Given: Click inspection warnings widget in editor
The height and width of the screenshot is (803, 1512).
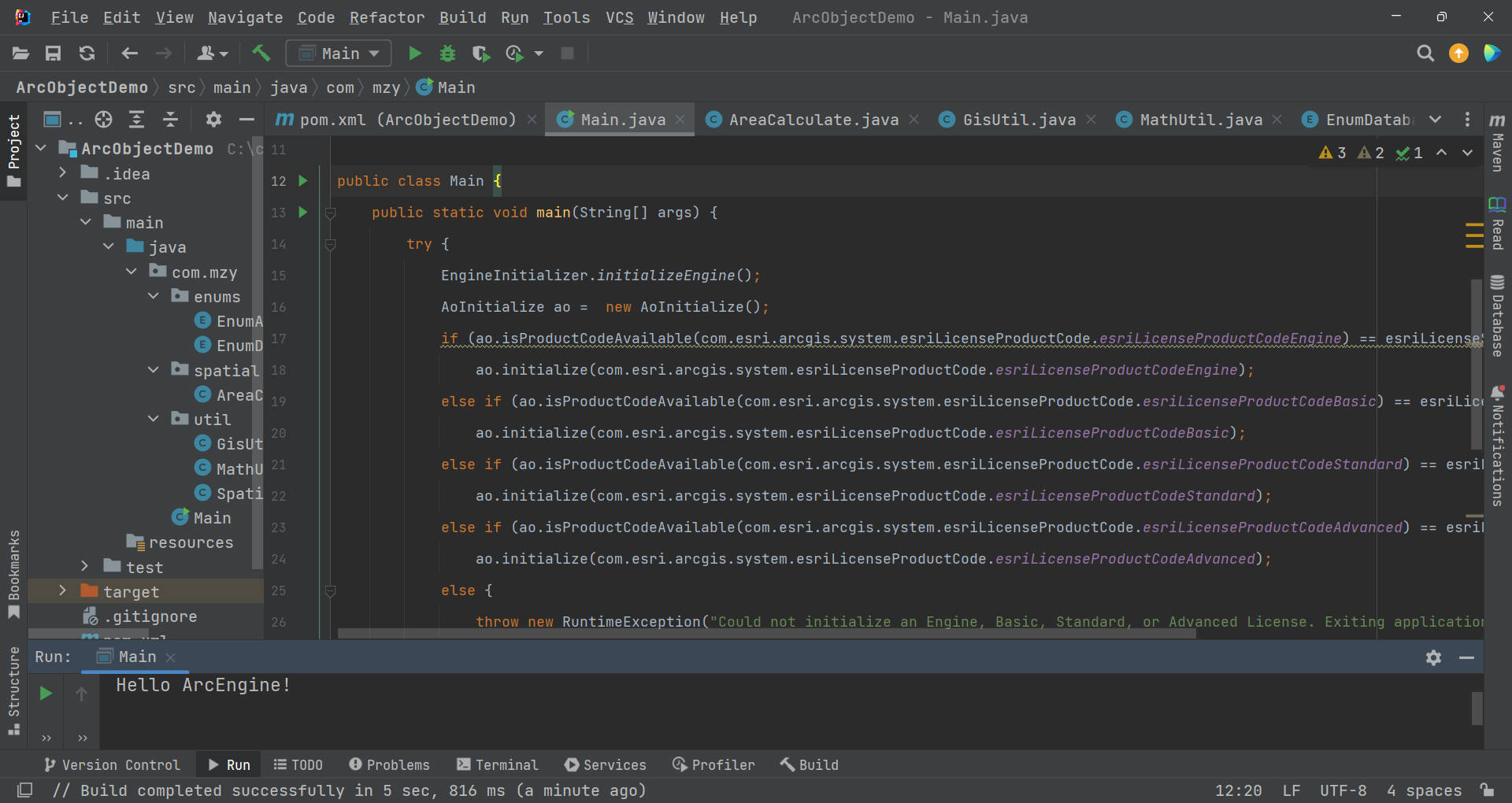Looking at the screenshot, I should [x=1370, y=153].
